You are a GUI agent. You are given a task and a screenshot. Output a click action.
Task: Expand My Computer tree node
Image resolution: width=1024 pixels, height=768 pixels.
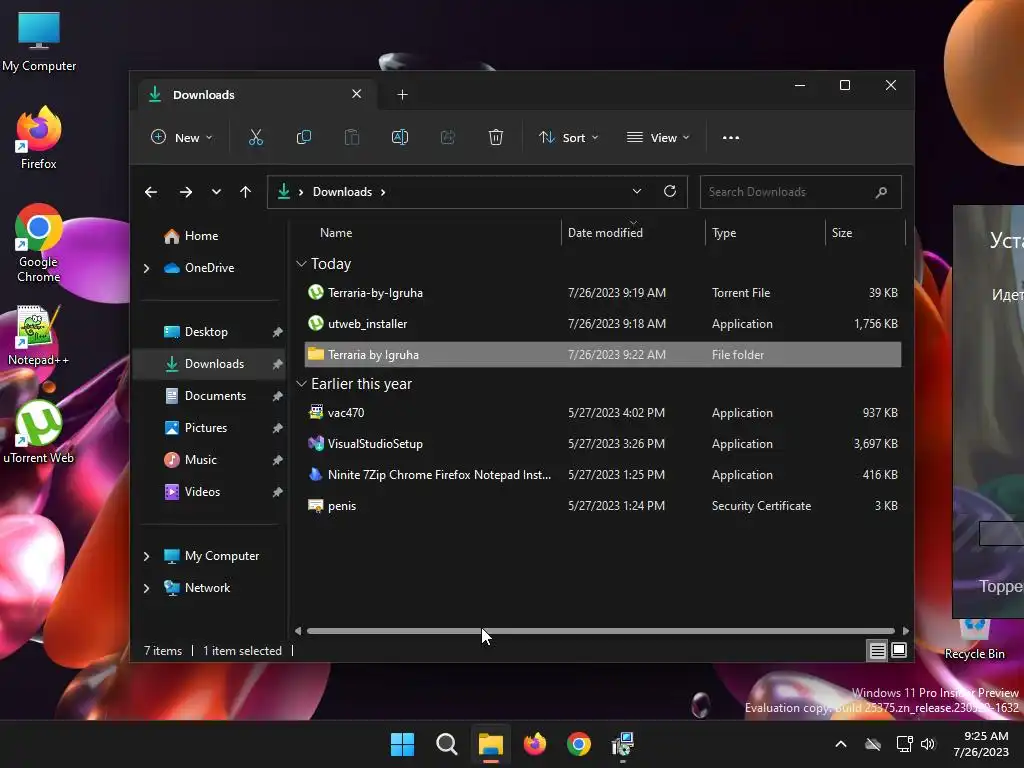pos(146,556)
